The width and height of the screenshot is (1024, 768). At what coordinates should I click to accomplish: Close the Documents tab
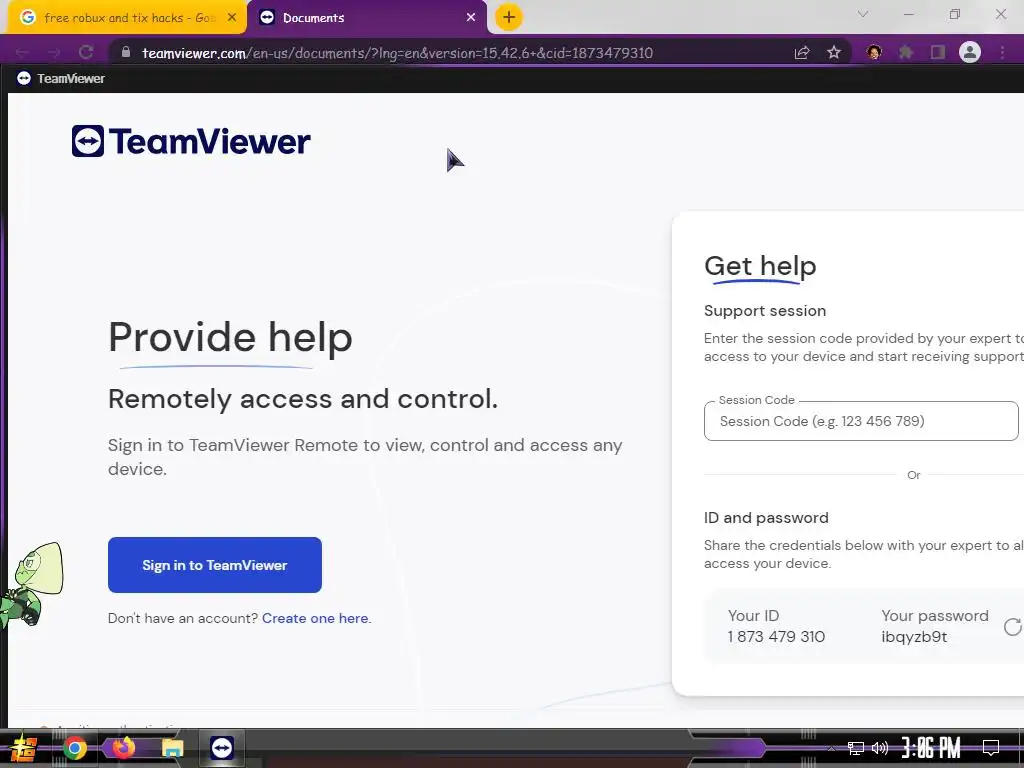tap(471, 18)
